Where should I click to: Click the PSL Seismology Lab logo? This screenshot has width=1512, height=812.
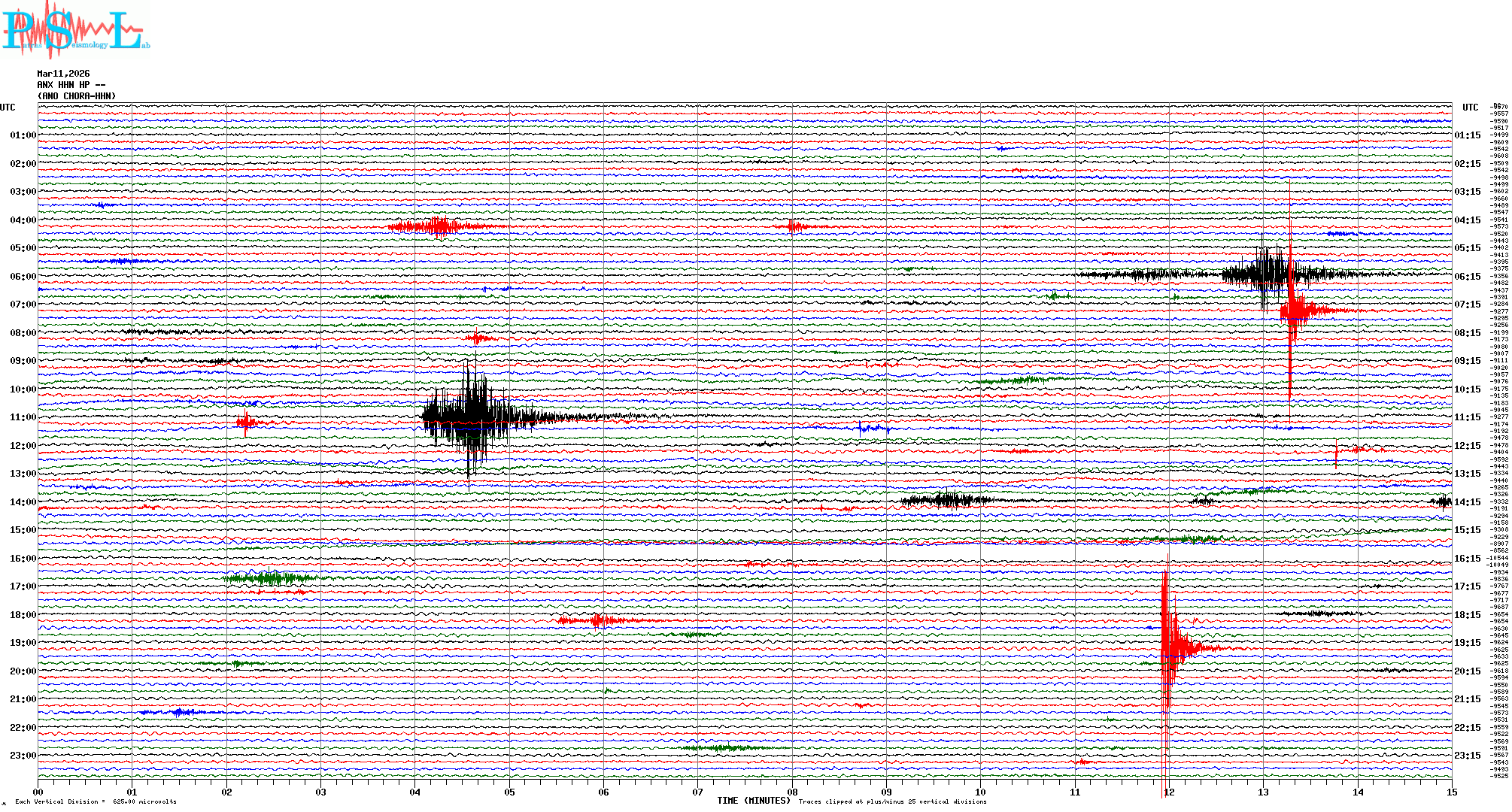tap(75, 30)
